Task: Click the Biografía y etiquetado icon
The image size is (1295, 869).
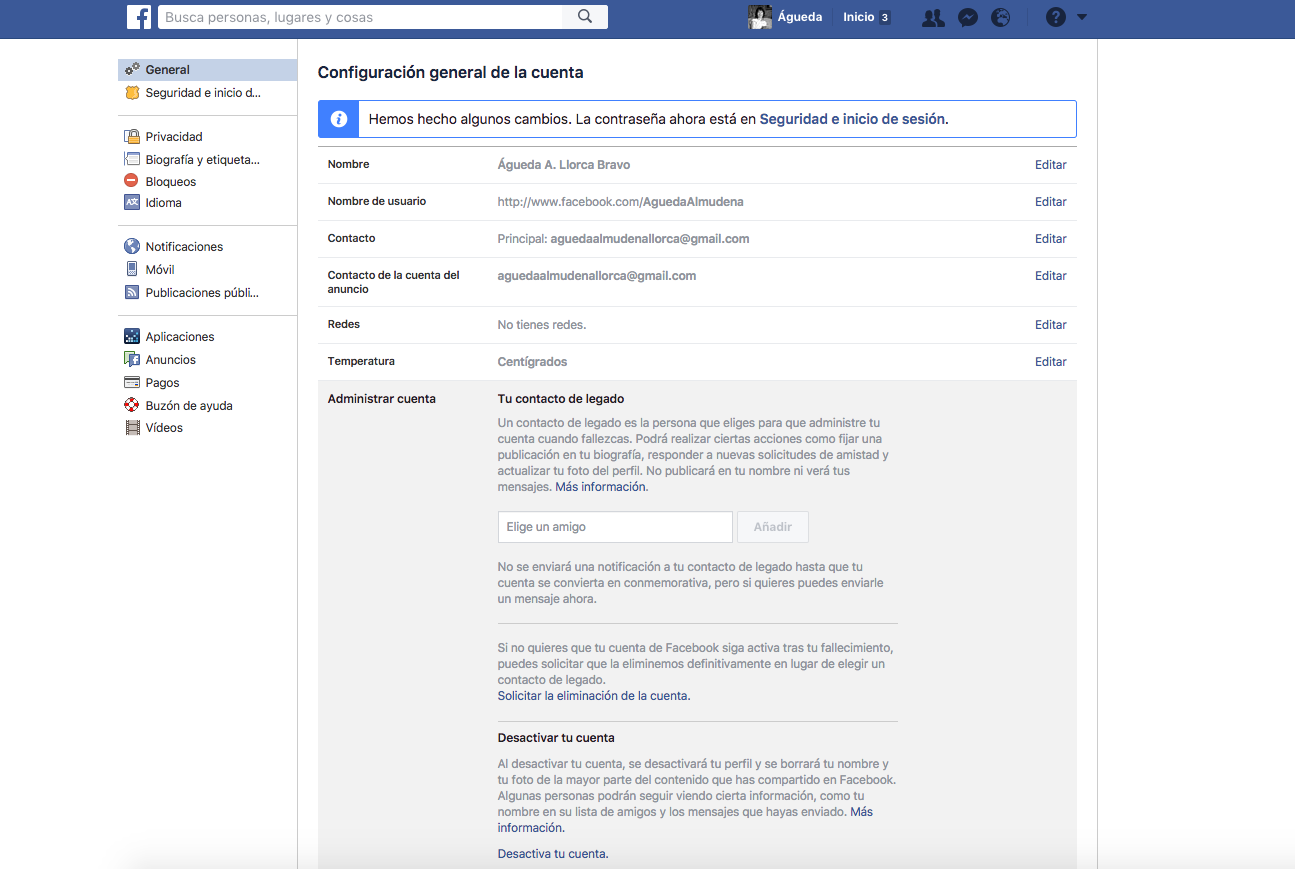Action: (x=132, y=159)
